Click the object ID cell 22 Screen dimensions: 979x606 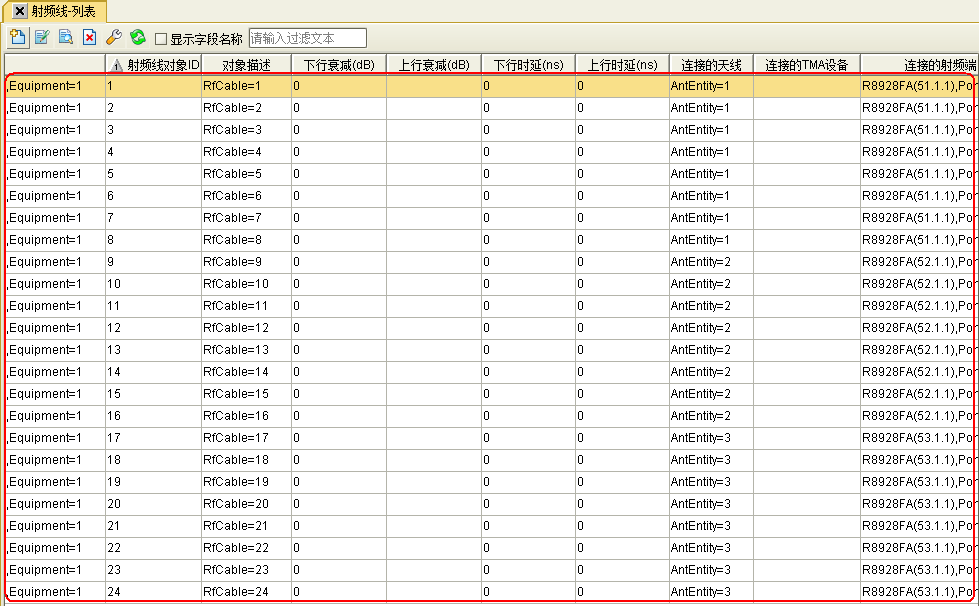click(154, 548)
